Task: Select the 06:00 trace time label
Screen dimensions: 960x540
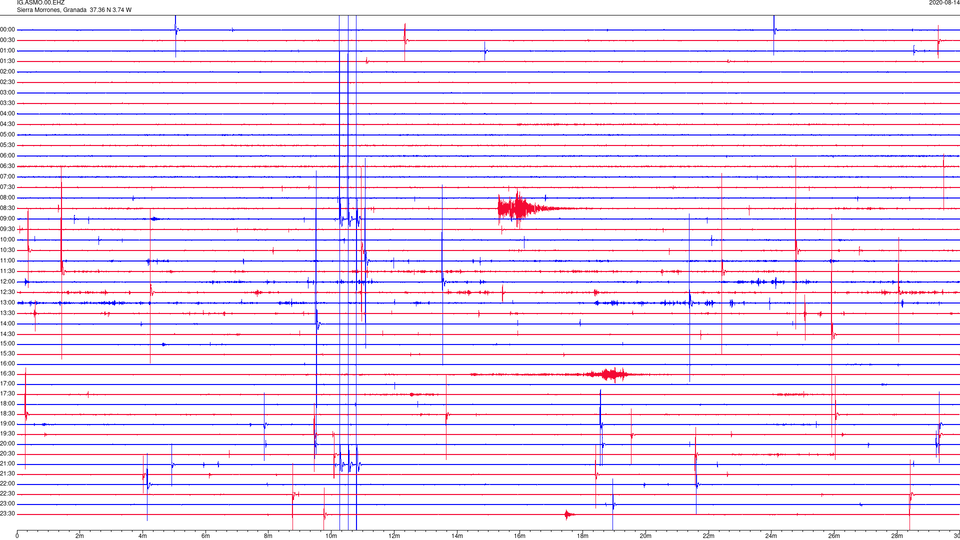Action: click(8, 156)
